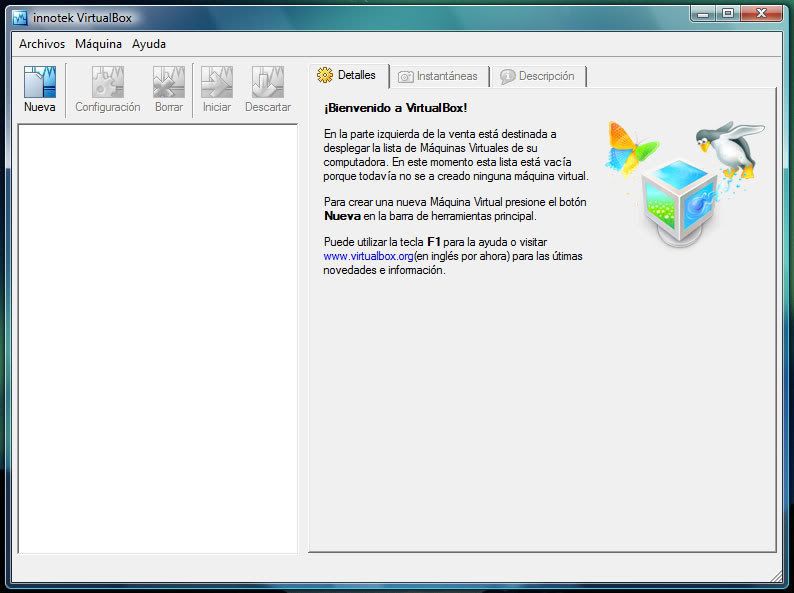Screen dimensions: 794x593
Task: Open Configuración from the toolbar
Action: pyautogui.click(x=107, y=89)
